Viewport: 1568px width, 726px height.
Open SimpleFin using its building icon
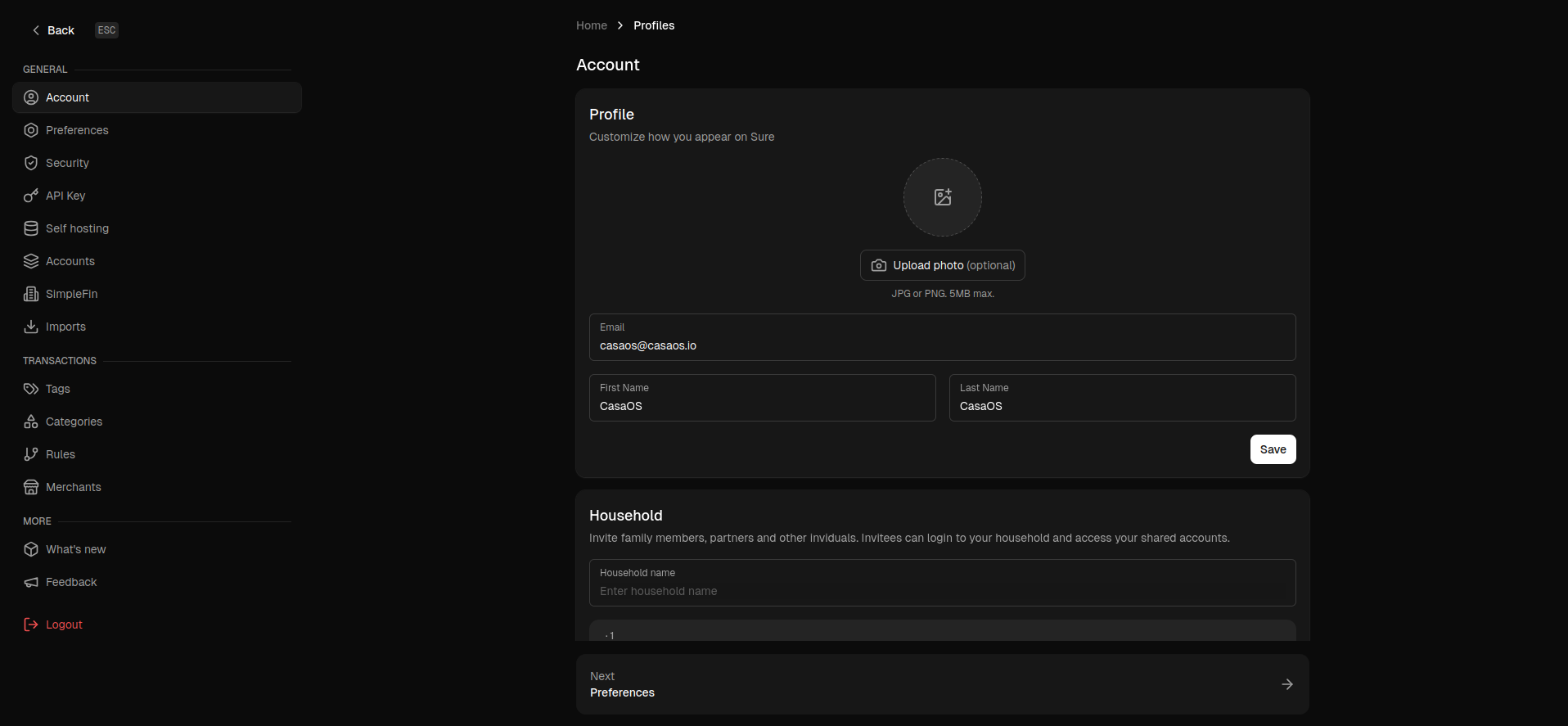(31, 294)
